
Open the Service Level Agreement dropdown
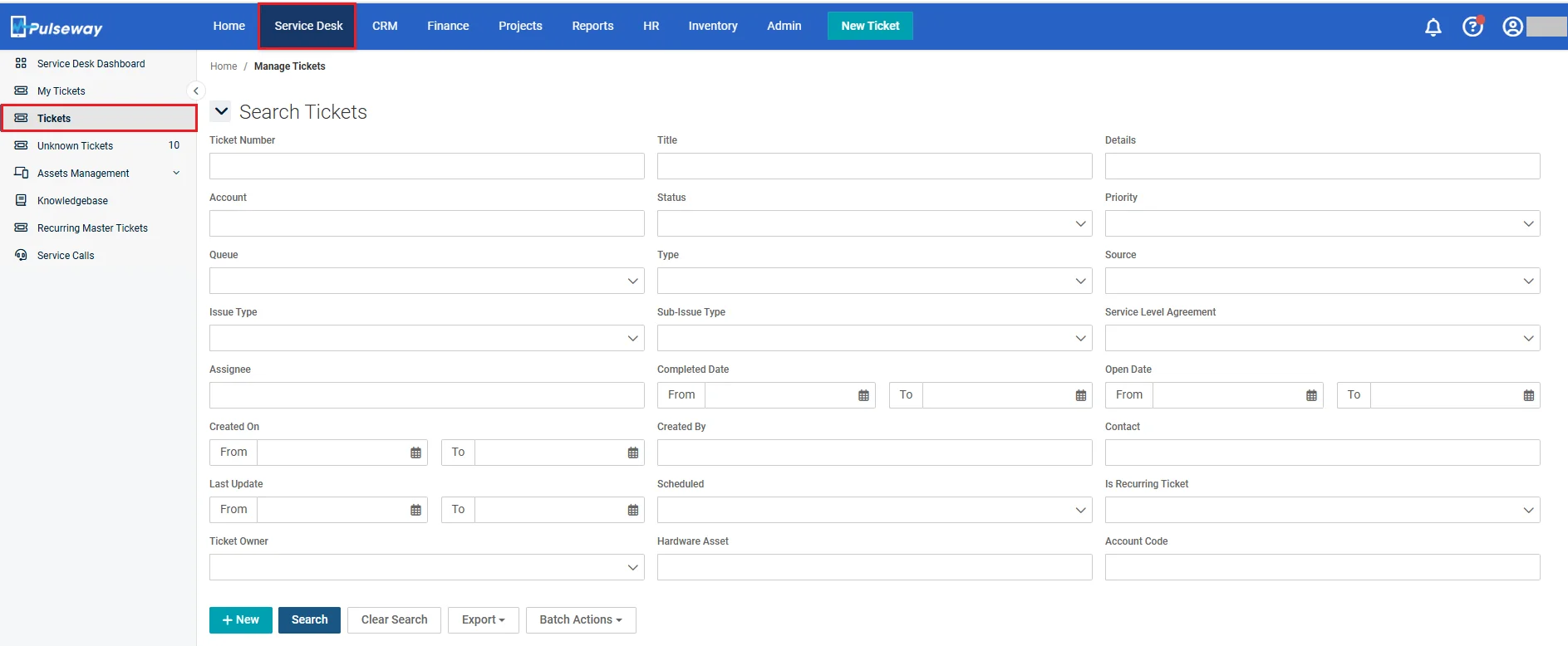point(1322,338)
